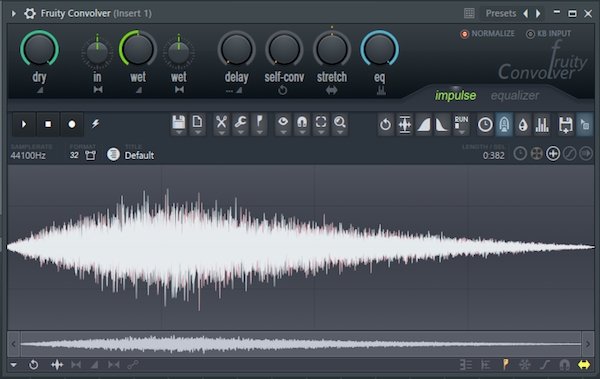The height and width of the screenshot is (379, 600).
Task: Expand the arrow left of the gear
Action: pos(13,13)
